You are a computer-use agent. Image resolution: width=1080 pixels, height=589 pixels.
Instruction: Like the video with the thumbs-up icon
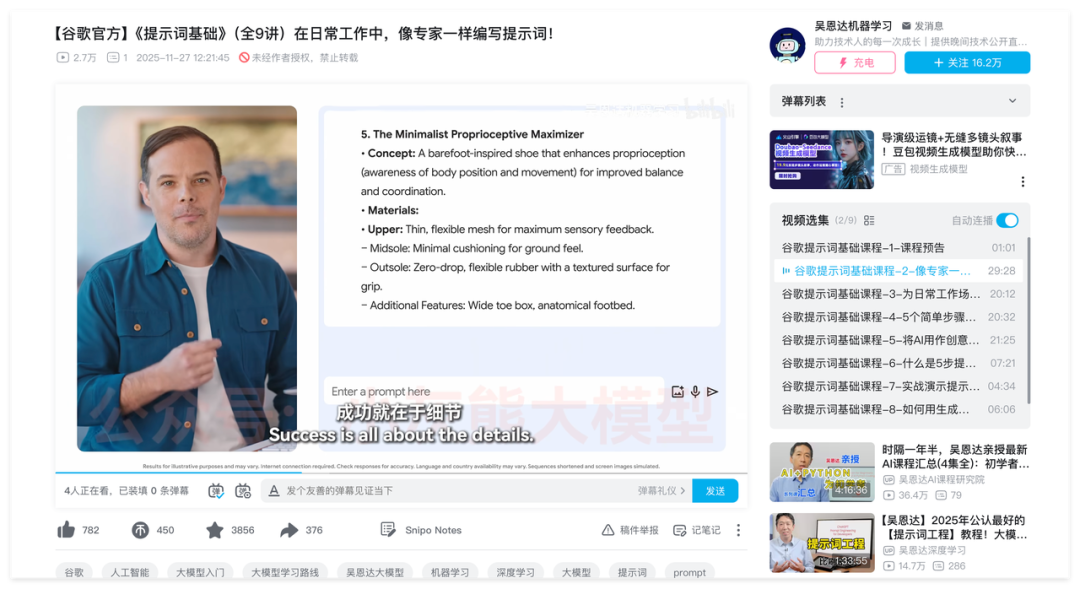[x=68, y=530]
